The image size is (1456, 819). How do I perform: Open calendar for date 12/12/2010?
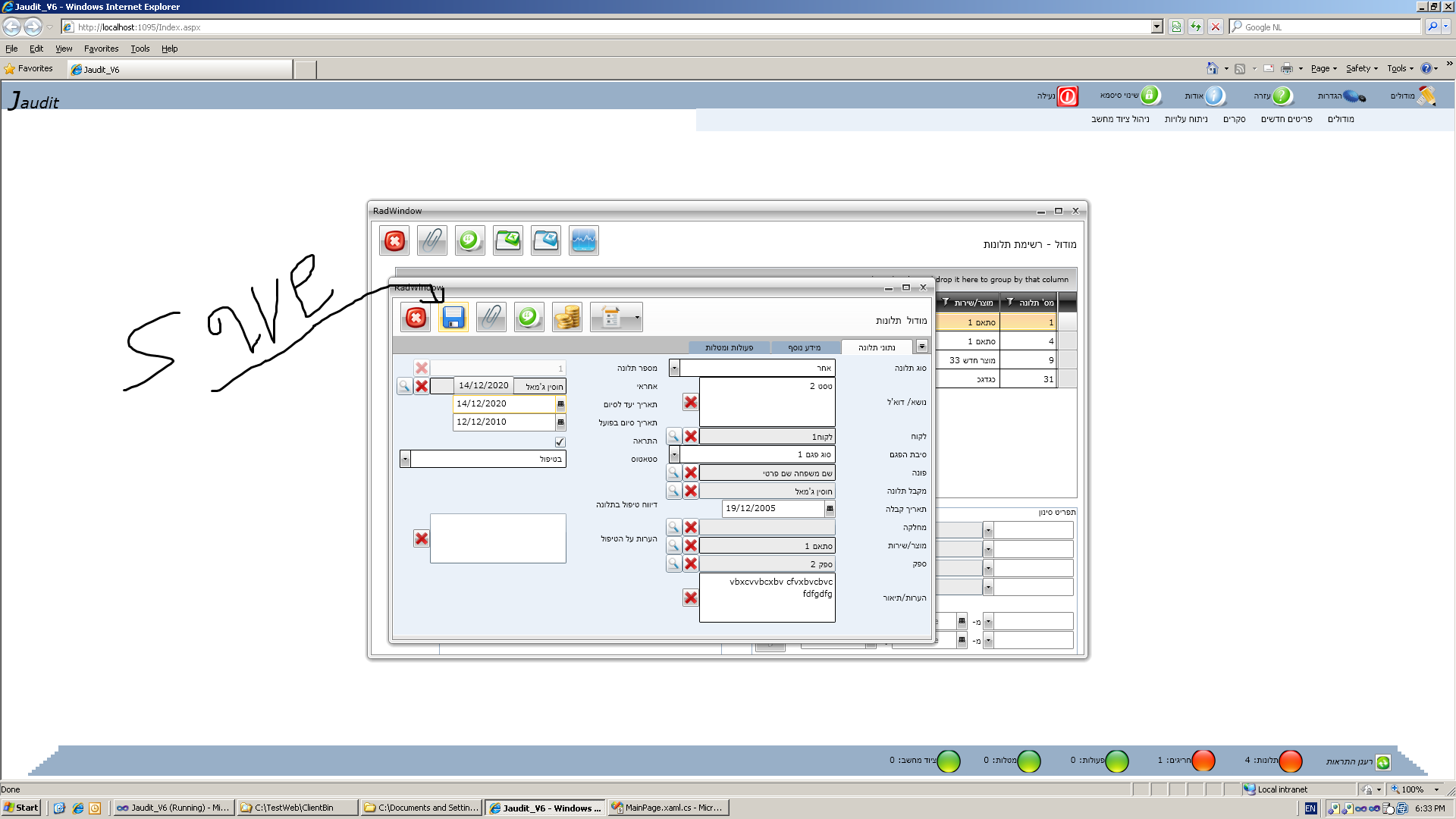pyautogui.click(x=560, y=422)
